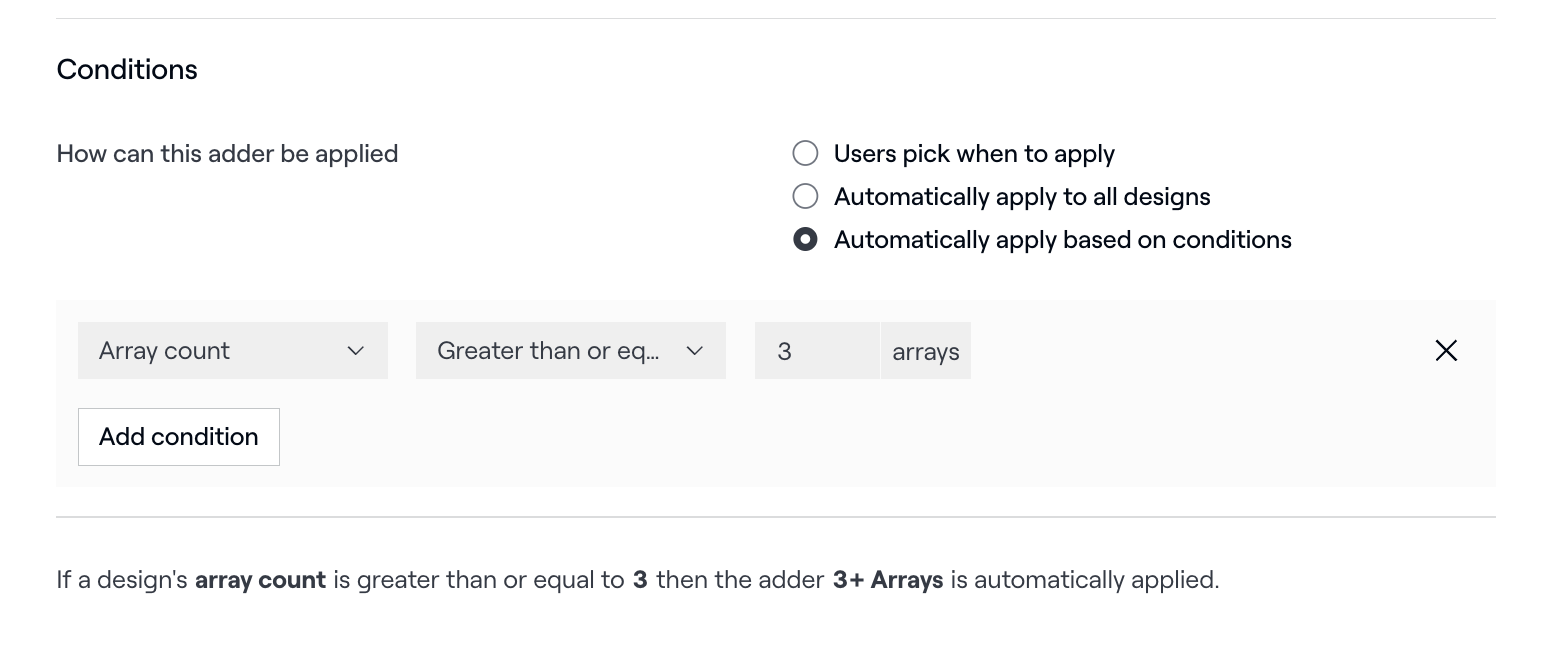
Task: Click the chevron beside Greater than or eq...
Action: click(x=695, y=351)
